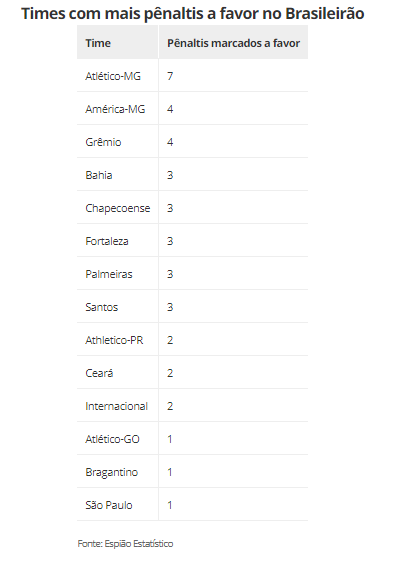Select Athletico-PR in the table
The height and width of the screenshot is (562, 394).
[x=114, y=340]
